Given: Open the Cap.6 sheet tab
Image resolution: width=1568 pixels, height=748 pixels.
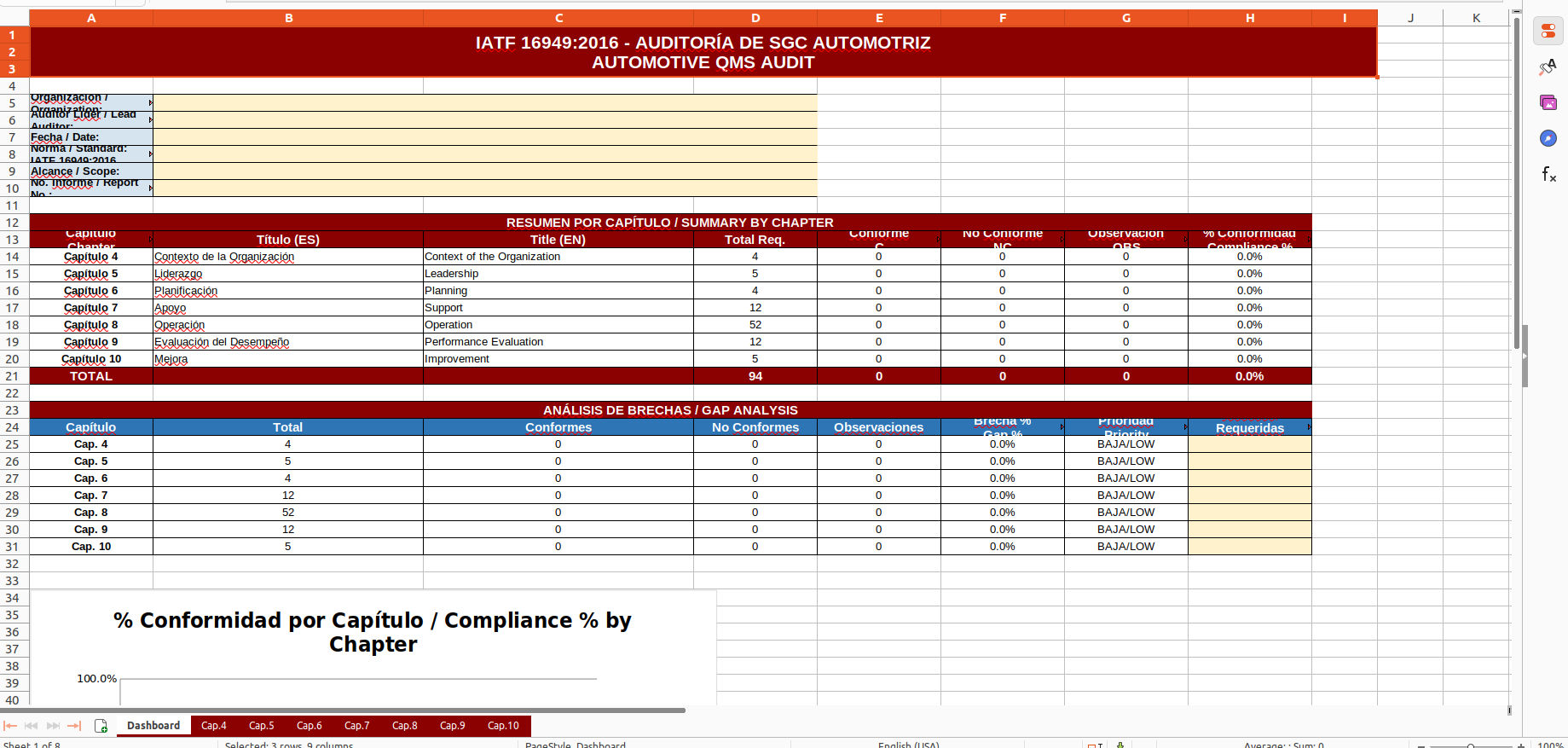Looking at the screenshot, I should (310, 726).
